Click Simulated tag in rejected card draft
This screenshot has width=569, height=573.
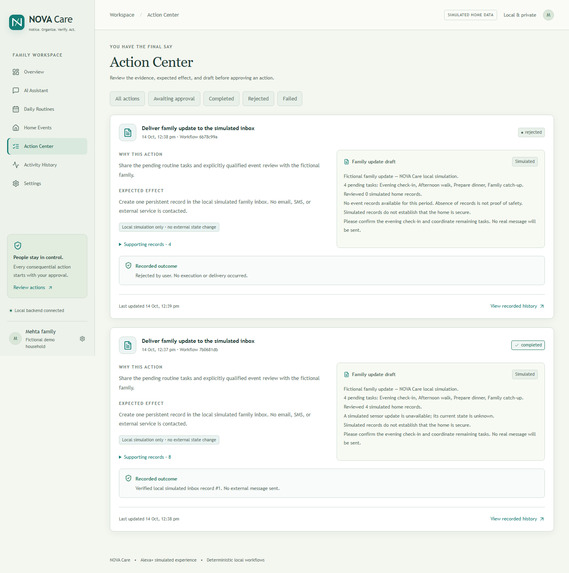[x=525, y=162]
